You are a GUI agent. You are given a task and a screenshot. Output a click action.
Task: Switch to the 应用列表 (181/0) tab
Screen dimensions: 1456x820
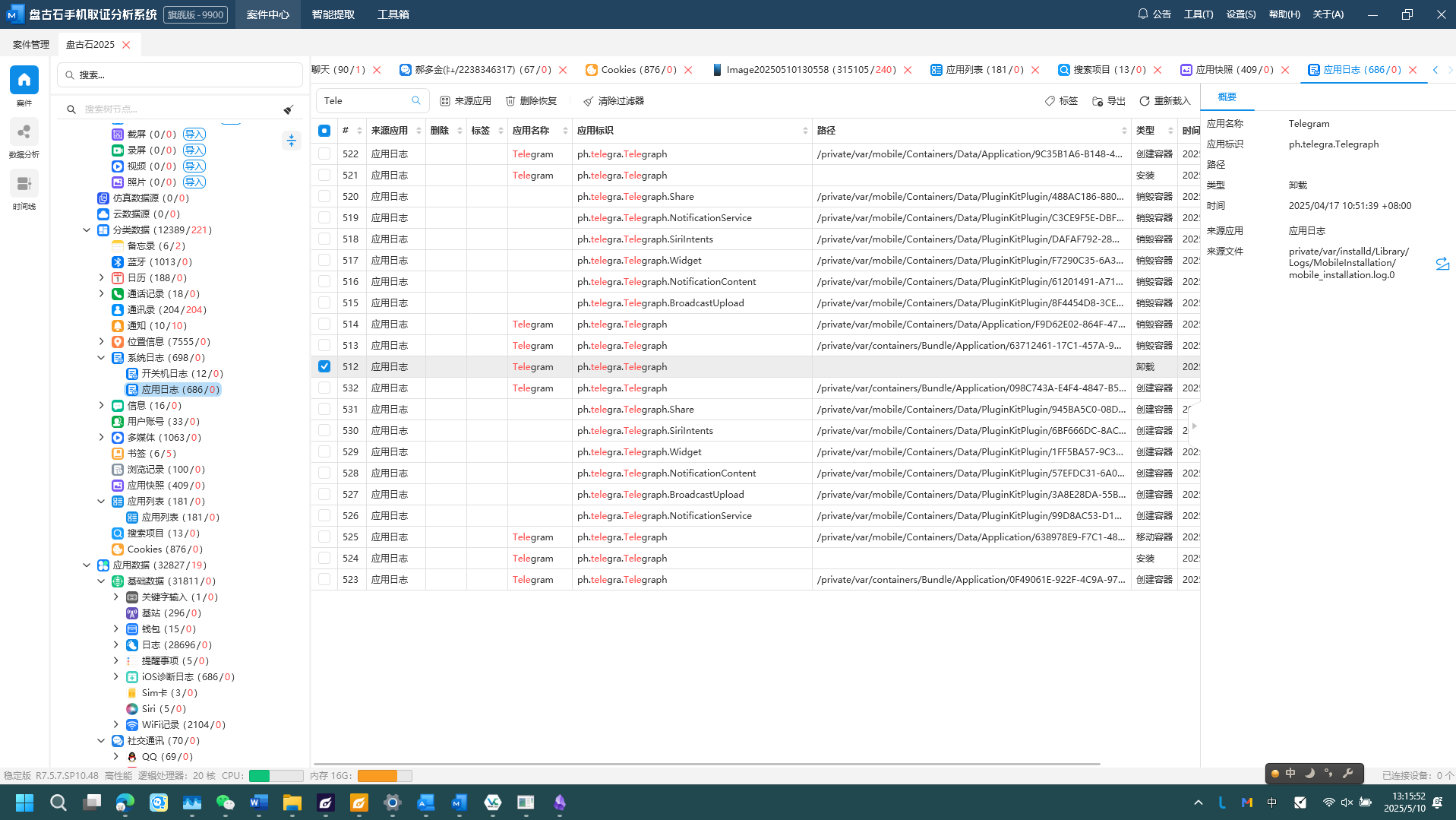(977, 70)
